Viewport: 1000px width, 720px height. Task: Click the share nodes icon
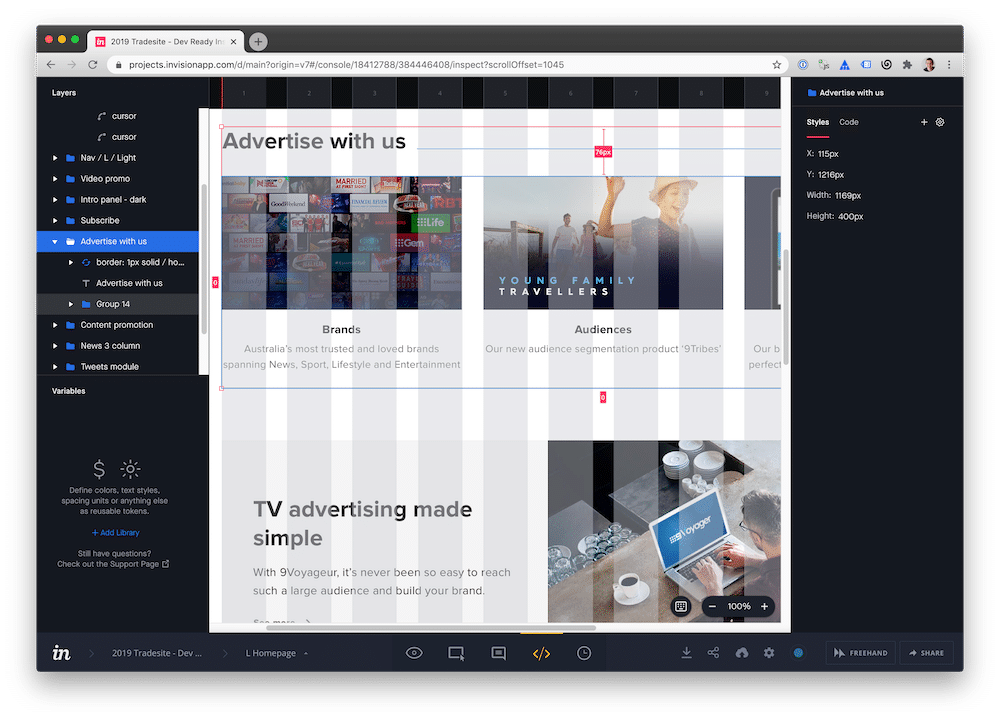click(x=713, y=652)
